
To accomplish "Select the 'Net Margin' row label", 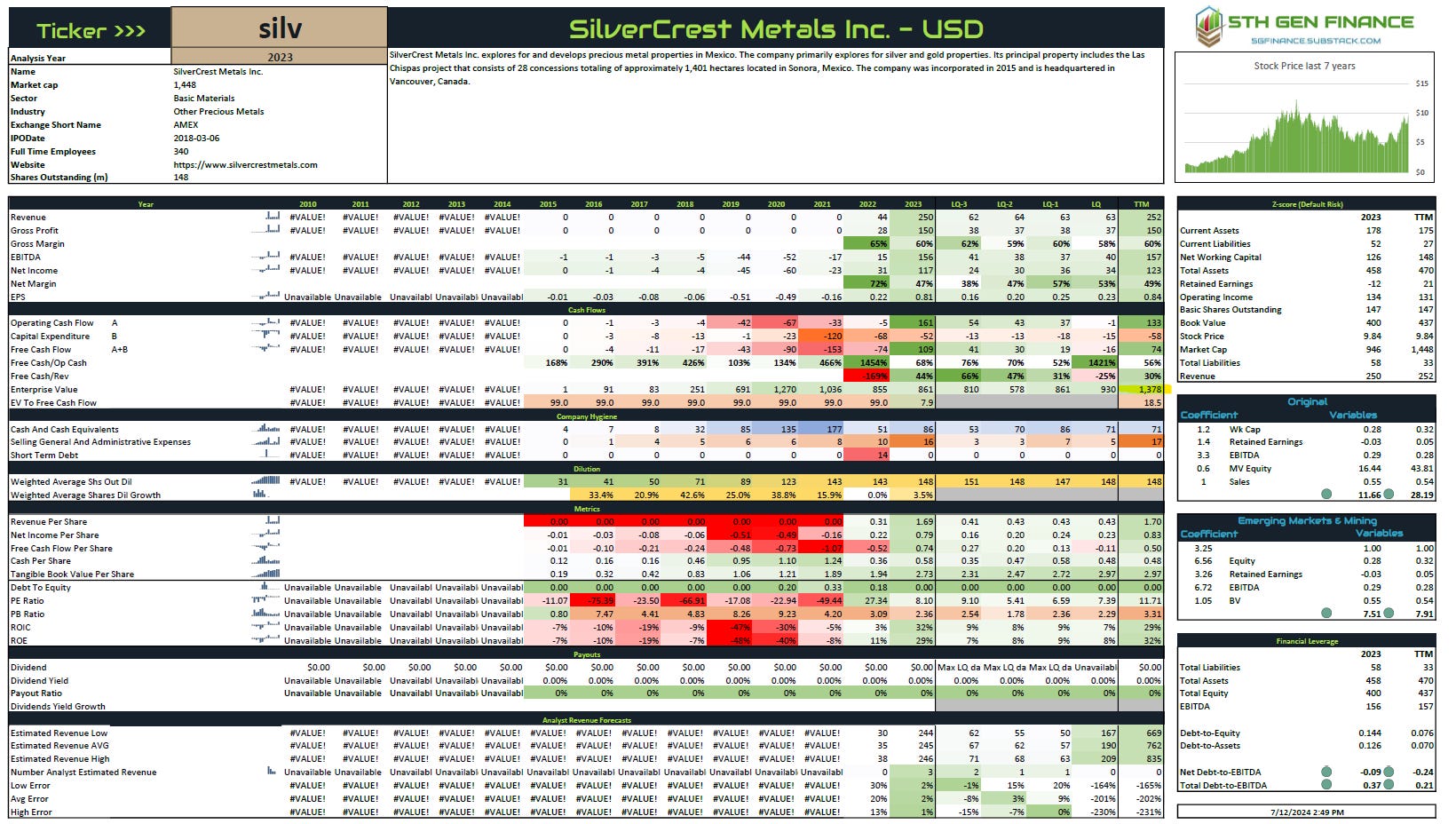I will pyautogui.click(x=34, y=284).
